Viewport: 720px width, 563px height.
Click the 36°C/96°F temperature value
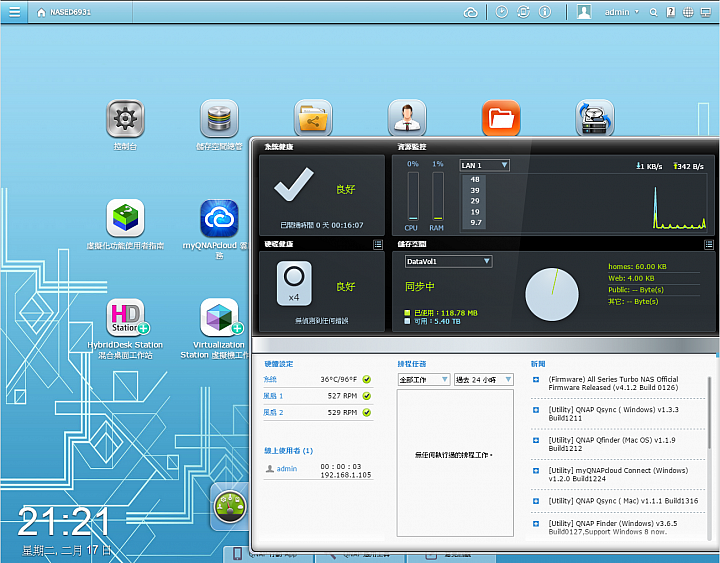(x=338, y=379)
